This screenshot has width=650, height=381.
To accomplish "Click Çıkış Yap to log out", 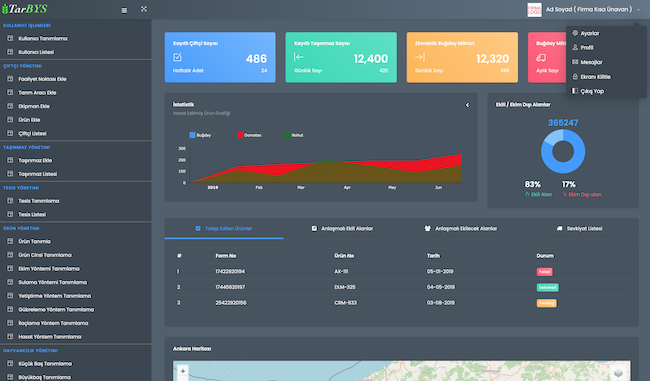I will [592, 91].
